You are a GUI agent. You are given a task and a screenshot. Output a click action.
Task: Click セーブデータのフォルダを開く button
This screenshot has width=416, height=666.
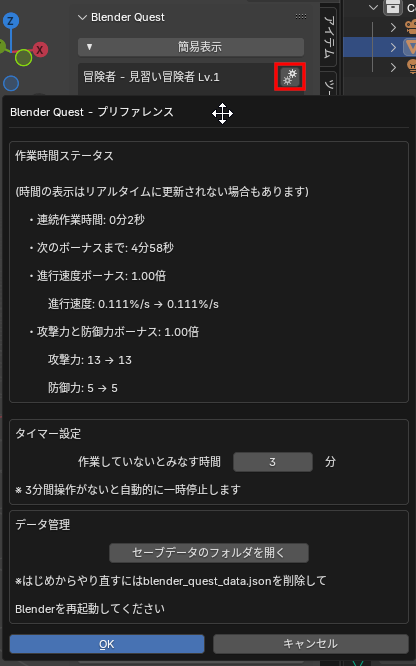click(x=209, y=553)
